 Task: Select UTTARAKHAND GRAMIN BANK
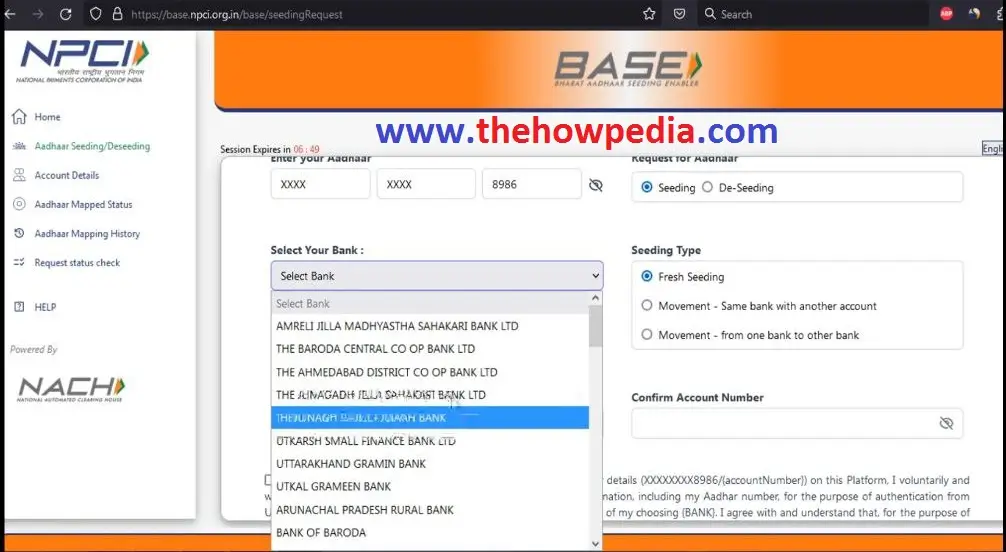430,463
